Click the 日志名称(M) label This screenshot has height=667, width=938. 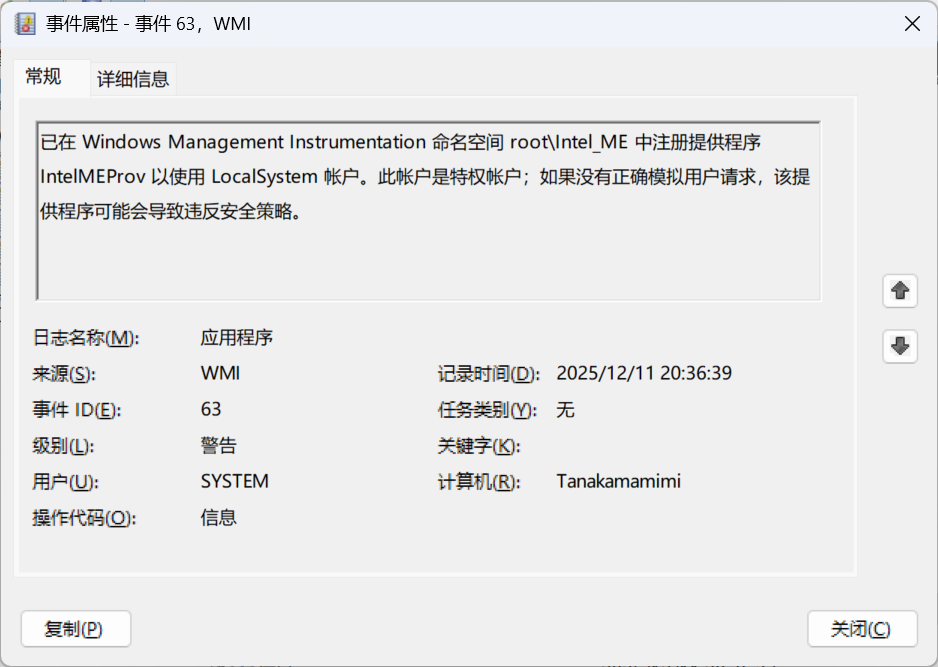point(86,338)
